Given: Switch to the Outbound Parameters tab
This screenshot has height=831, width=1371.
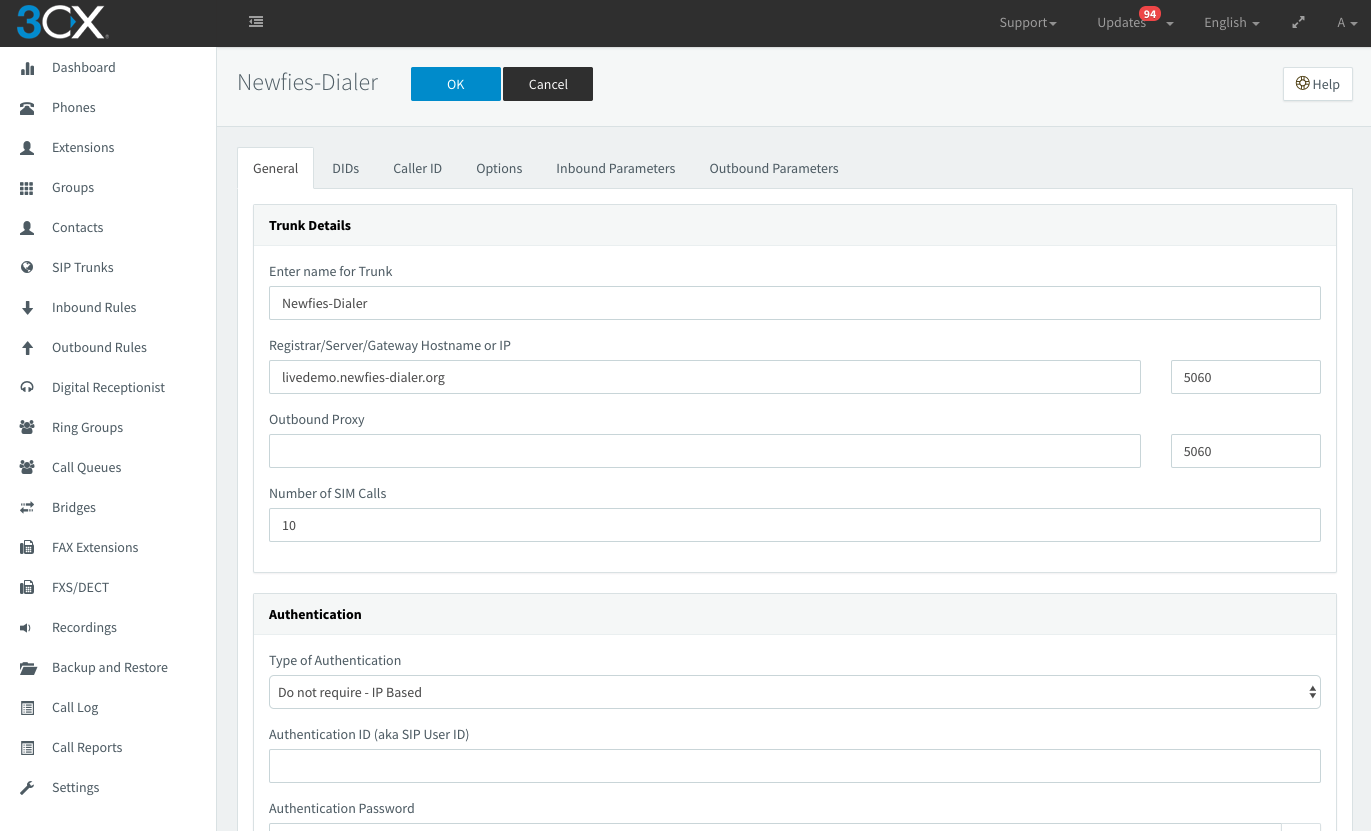Looking at the screenshot, I should (774, 168).
